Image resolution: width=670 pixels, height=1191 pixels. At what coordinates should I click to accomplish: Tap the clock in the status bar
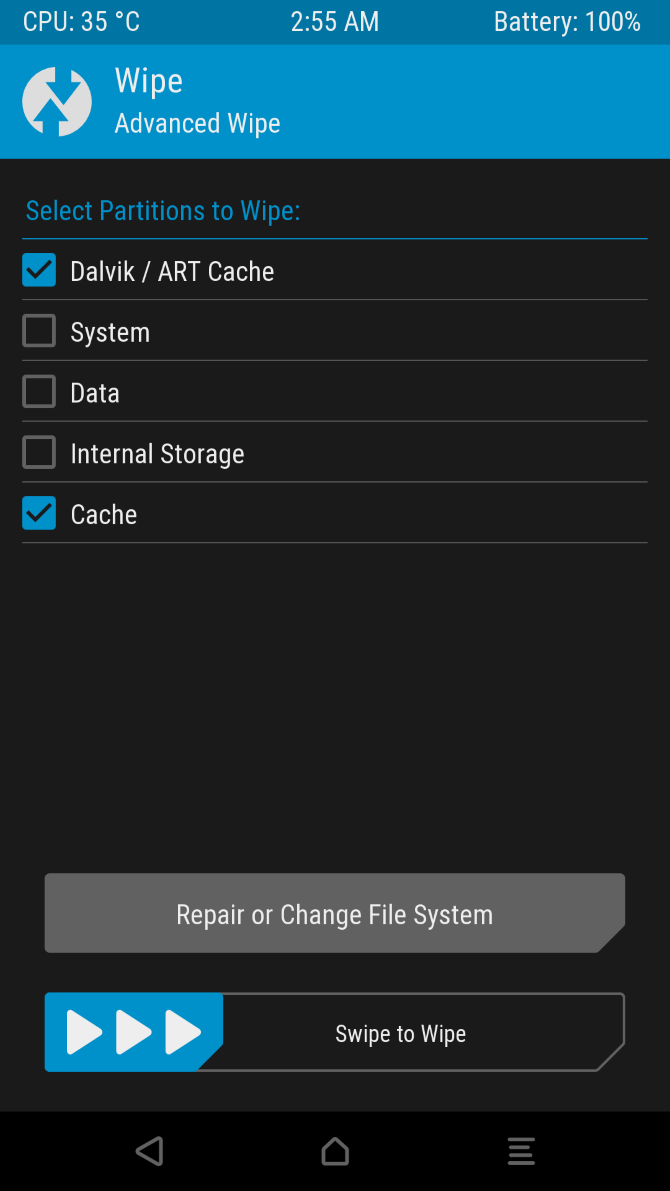click(335, 21)
